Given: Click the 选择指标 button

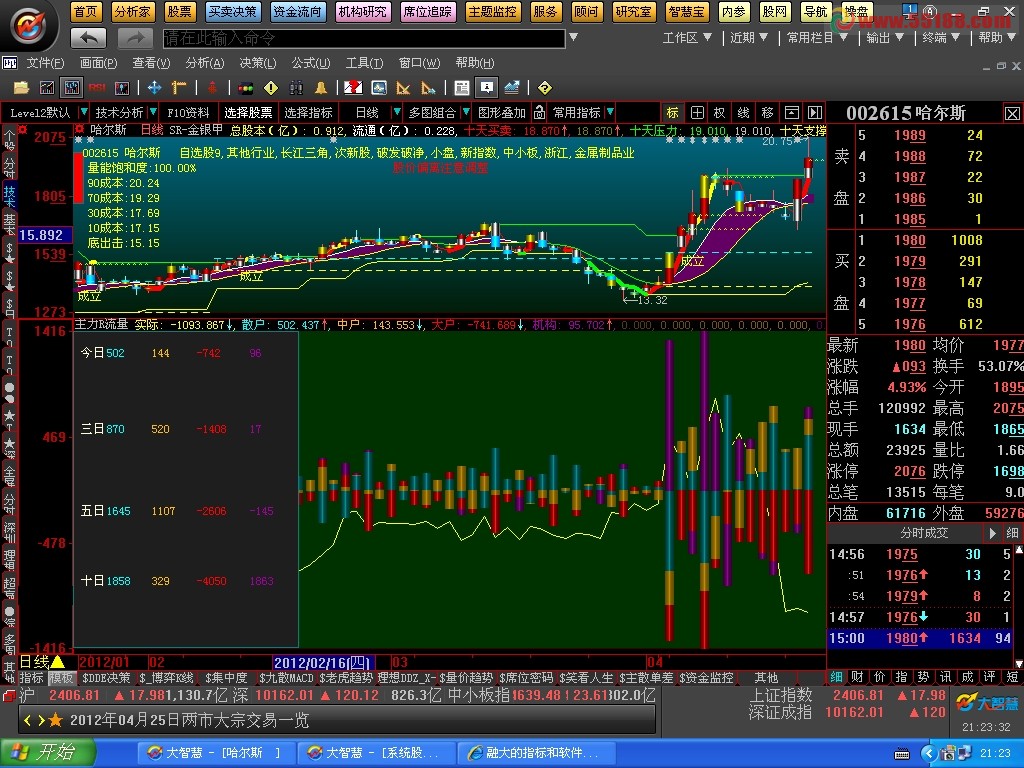Looking at the screenshot, I should [308, 112].
